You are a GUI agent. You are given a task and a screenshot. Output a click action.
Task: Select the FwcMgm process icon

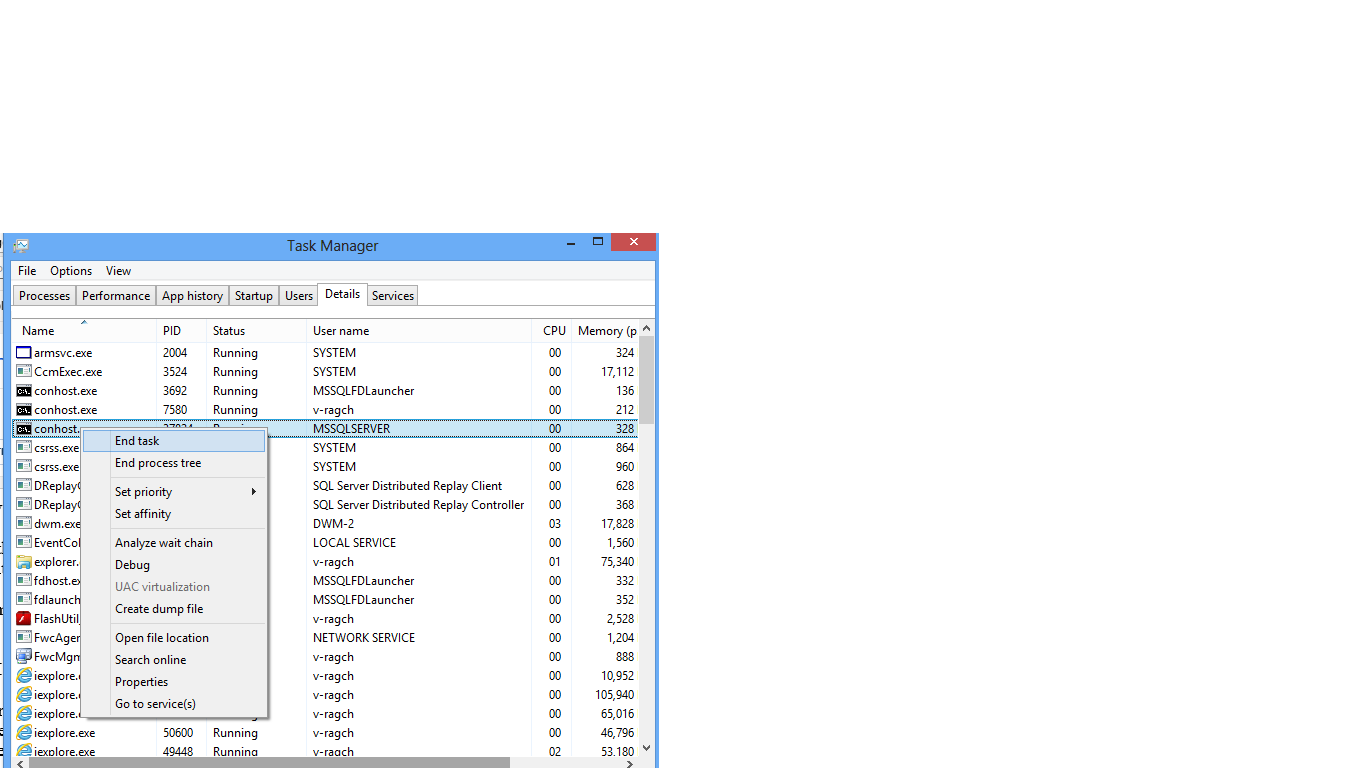pos(24,657)
